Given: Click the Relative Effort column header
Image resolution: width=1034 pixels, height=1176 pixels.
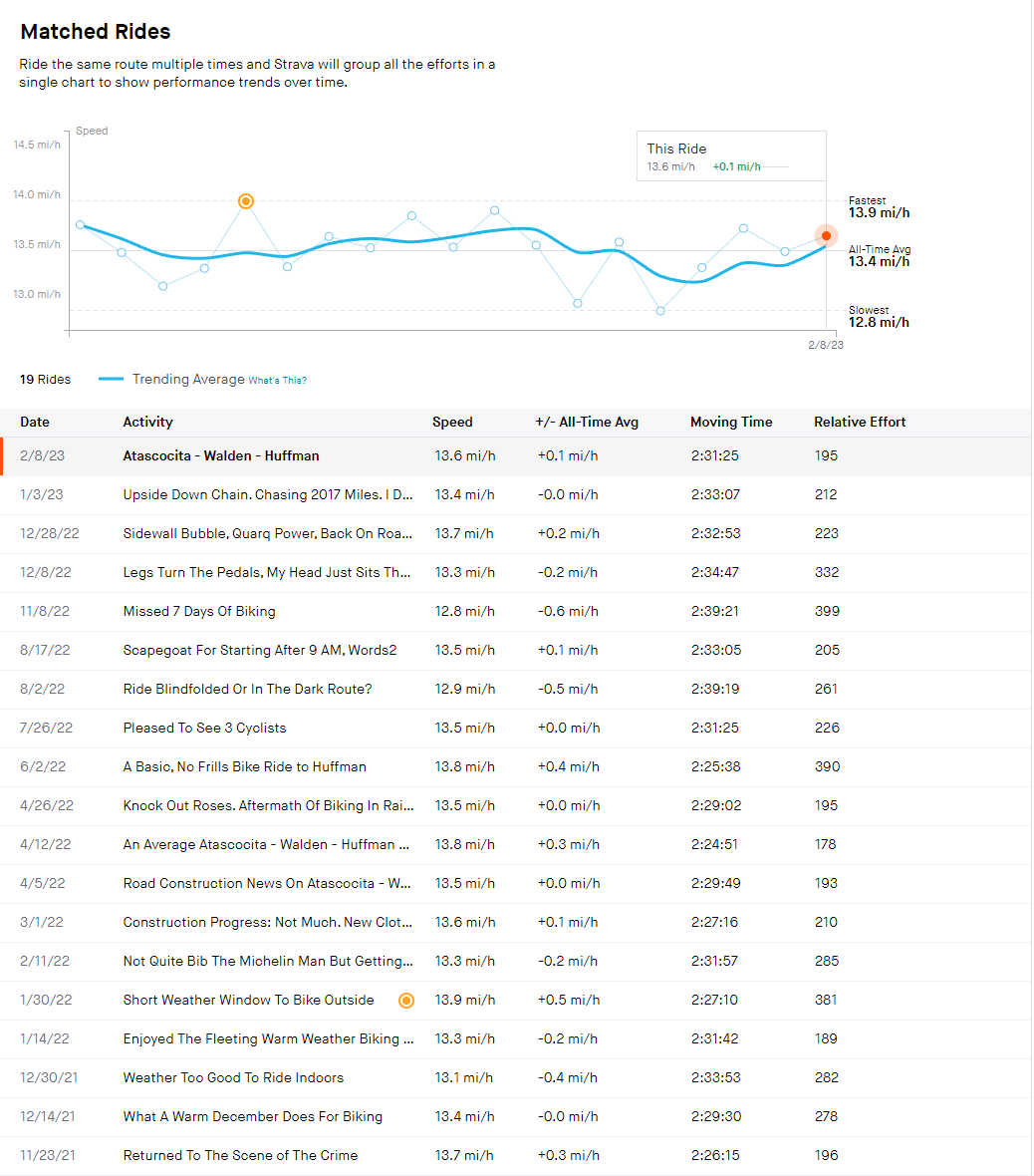Looking at the screenshot, I should (859, 422).
